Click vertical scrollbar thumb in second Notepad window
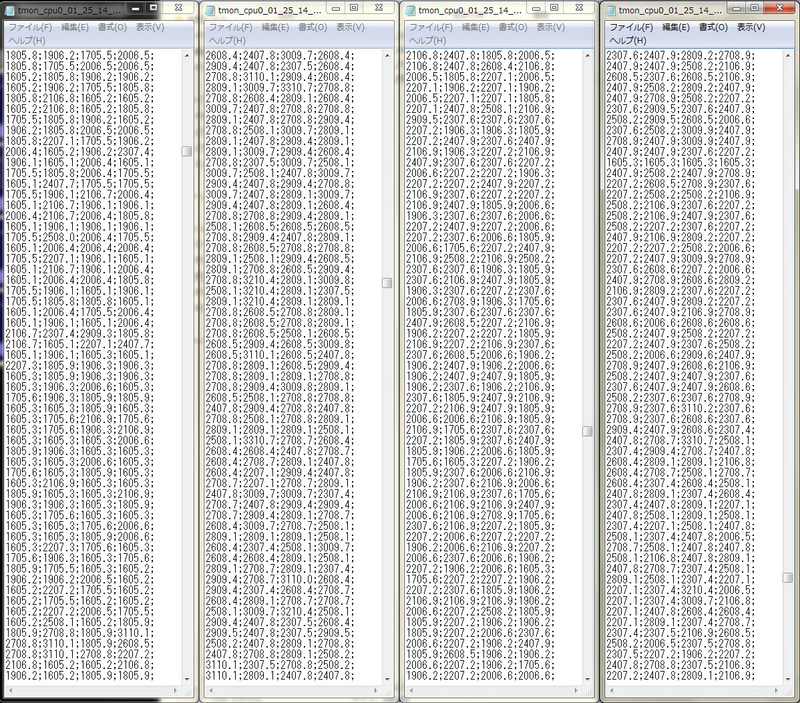This screenshot has width=800, height=703. 387,283
